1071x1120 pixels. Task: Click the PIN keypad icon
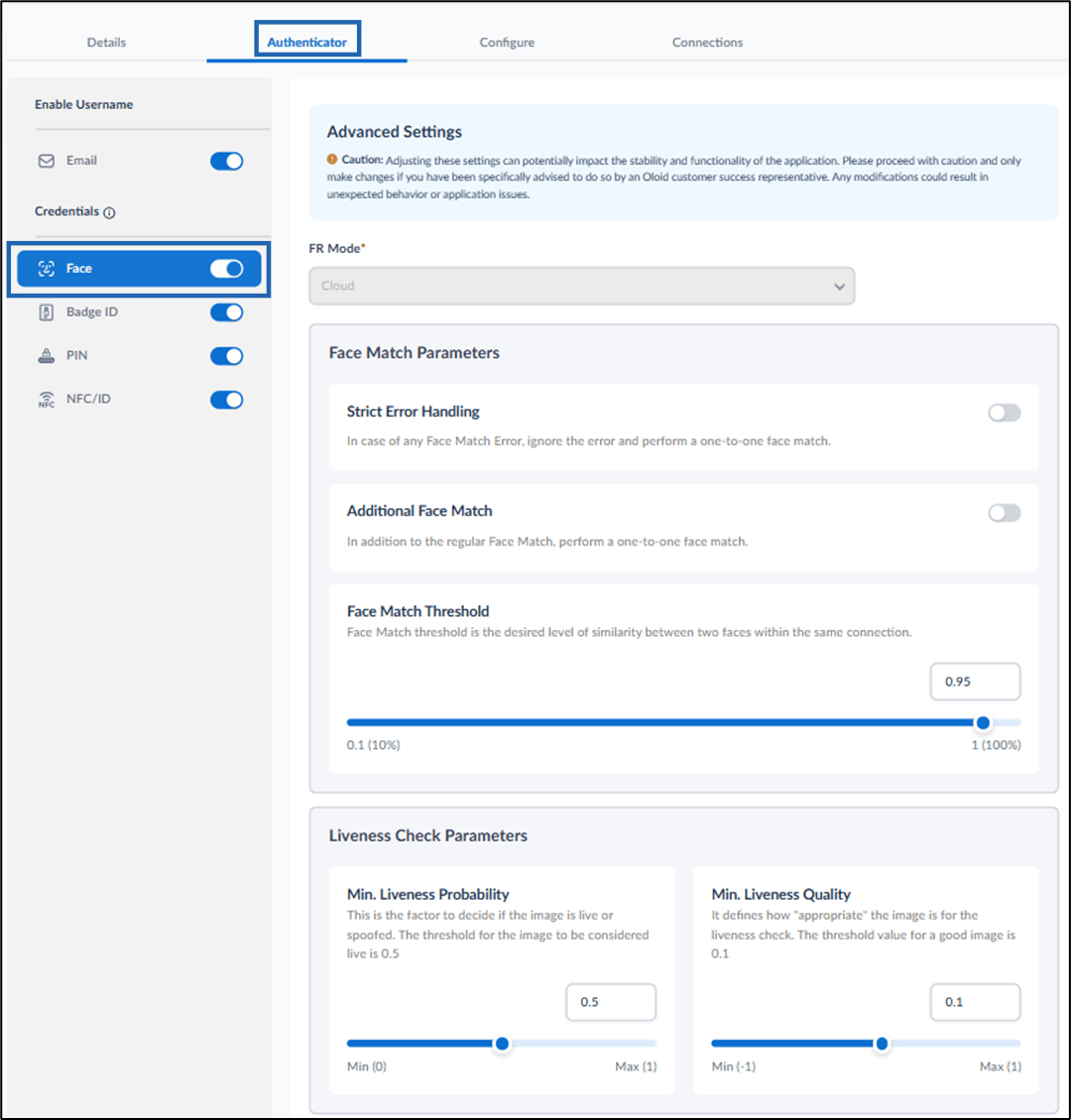tap(47, 356)
